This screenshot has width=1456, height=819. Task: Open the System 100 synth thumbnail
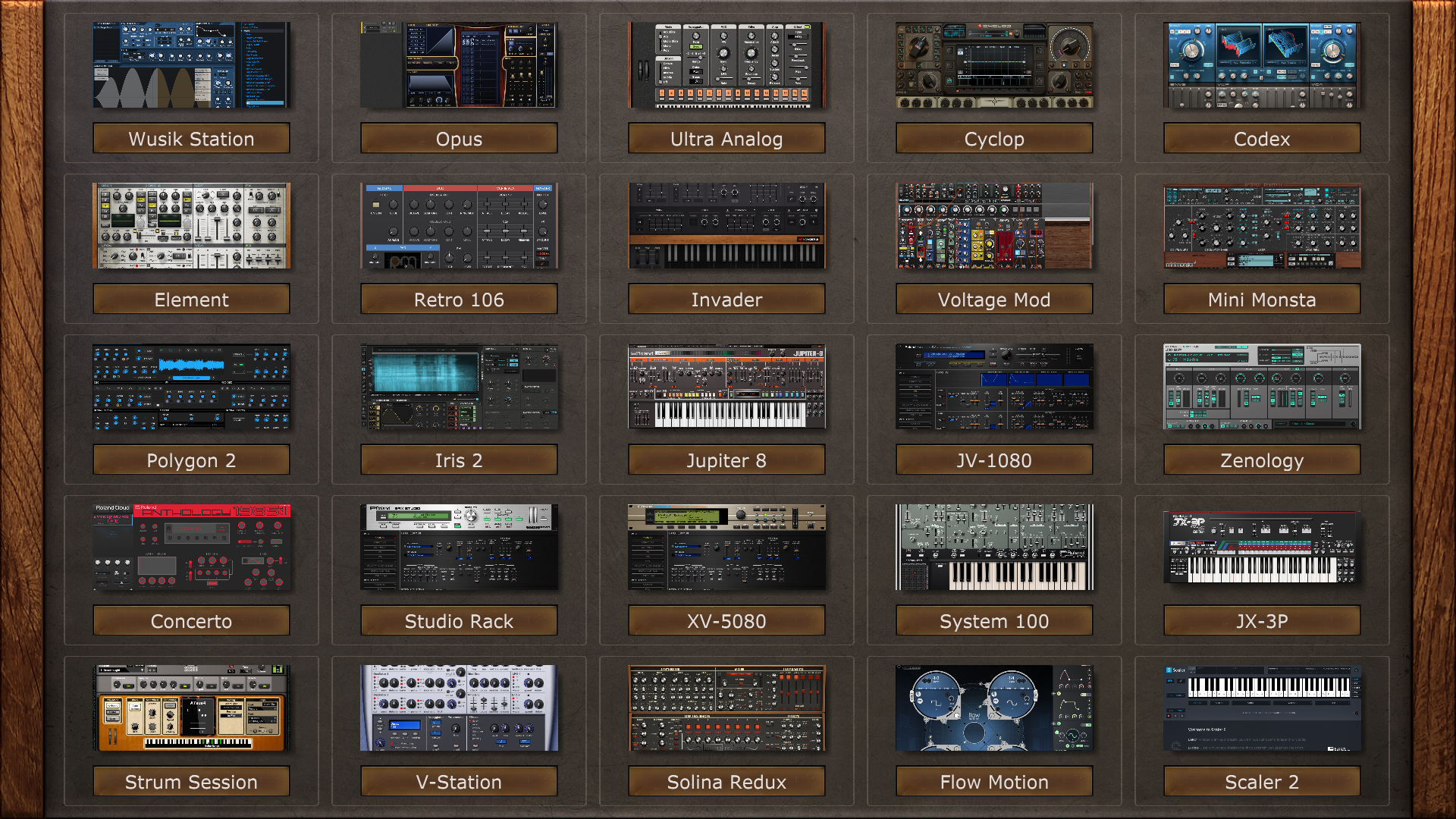point(994,548)
